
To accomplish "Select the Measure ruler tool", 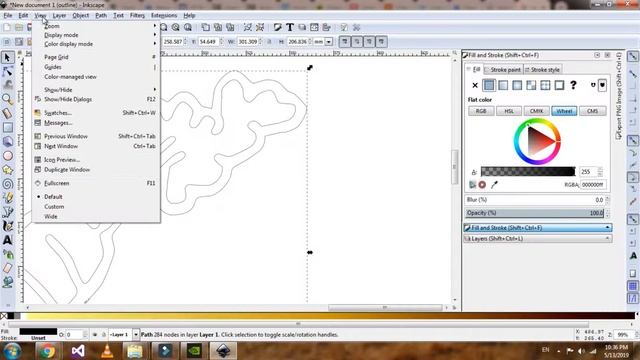I will (7, 113).
